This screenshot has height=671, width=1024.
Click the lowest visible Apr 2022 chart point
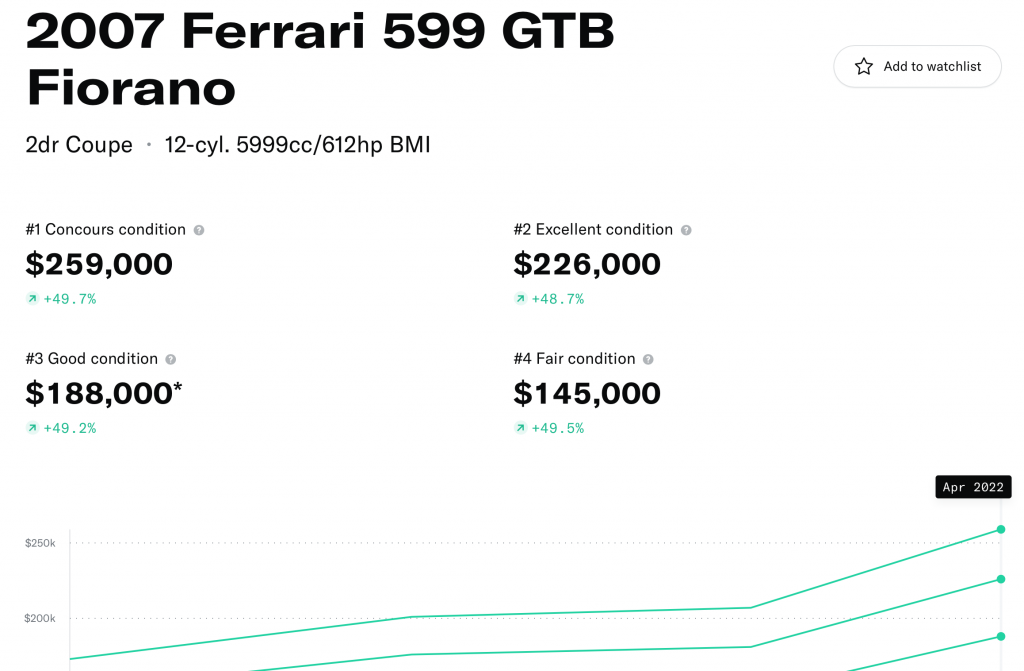tap(1000, 636)
